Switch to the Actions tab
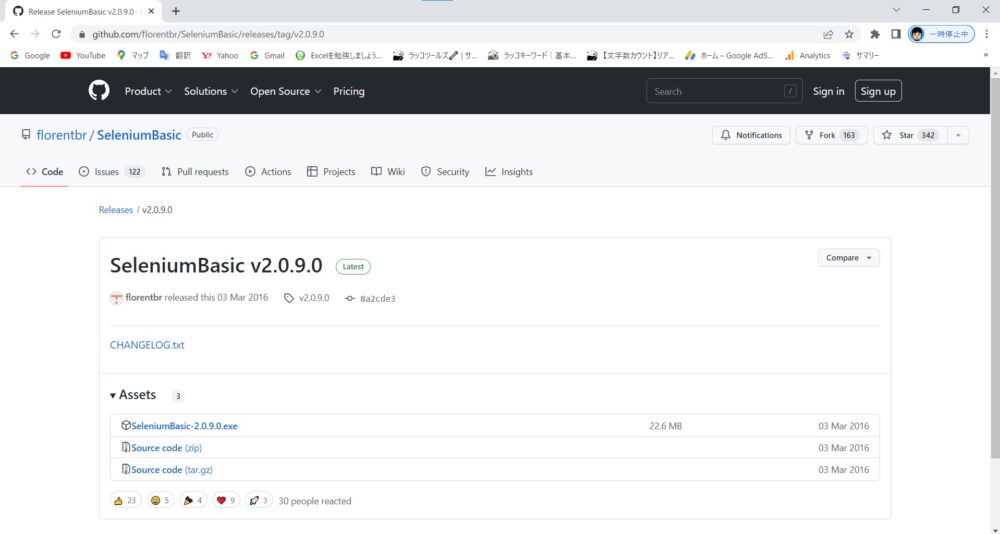The image size is (1000, 534). [x=268, y=172]
